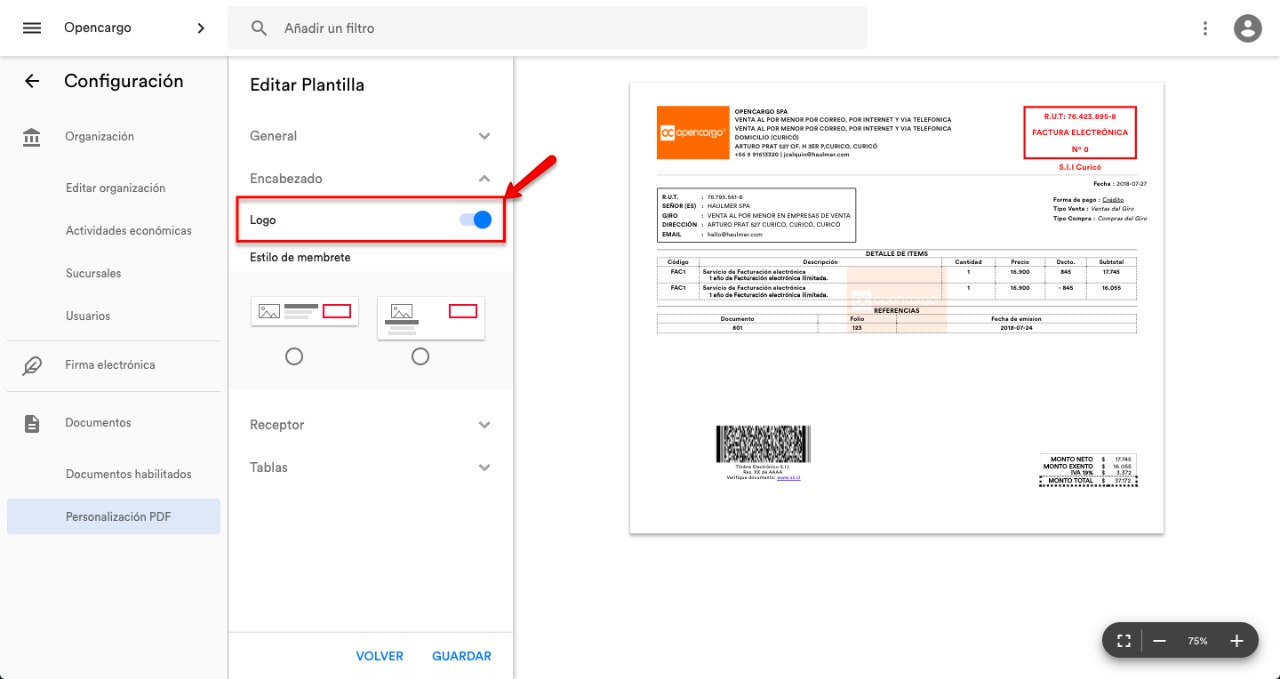Expand the Tablas section
The width and height of the screenshot is (1280, 679).
pos(484,468)
